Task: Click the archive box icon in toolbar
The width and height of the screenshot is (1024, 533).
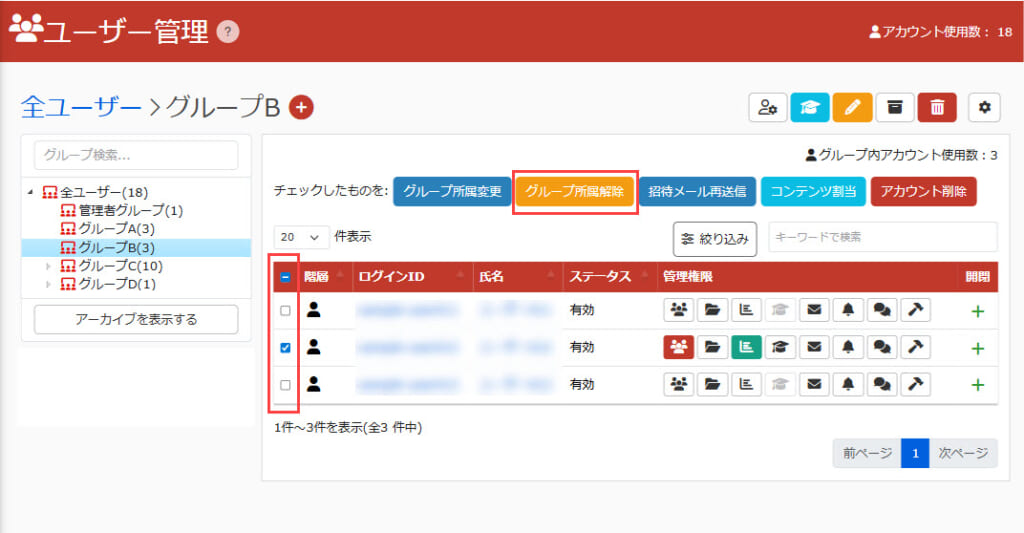Action: [x=895, y=107]
